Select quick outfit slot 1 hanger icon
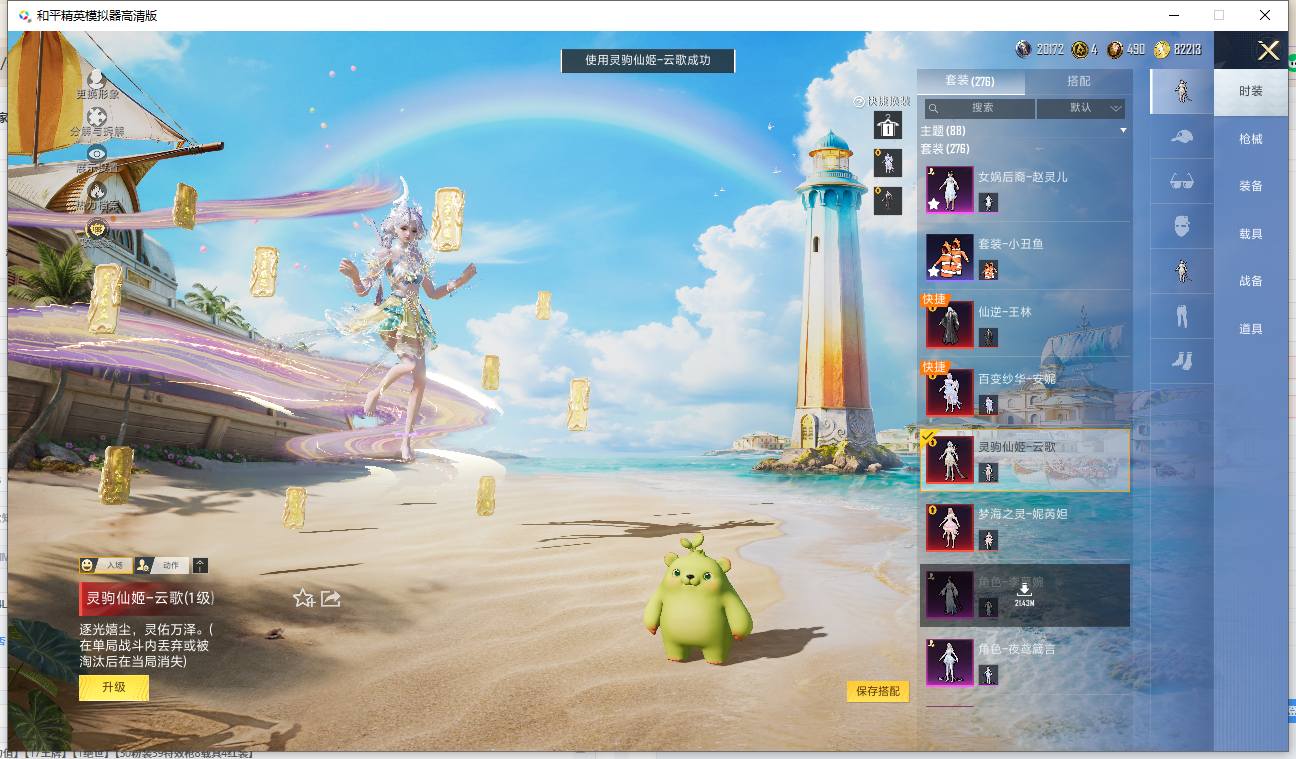1296x759 pixels. click(888, 125)
